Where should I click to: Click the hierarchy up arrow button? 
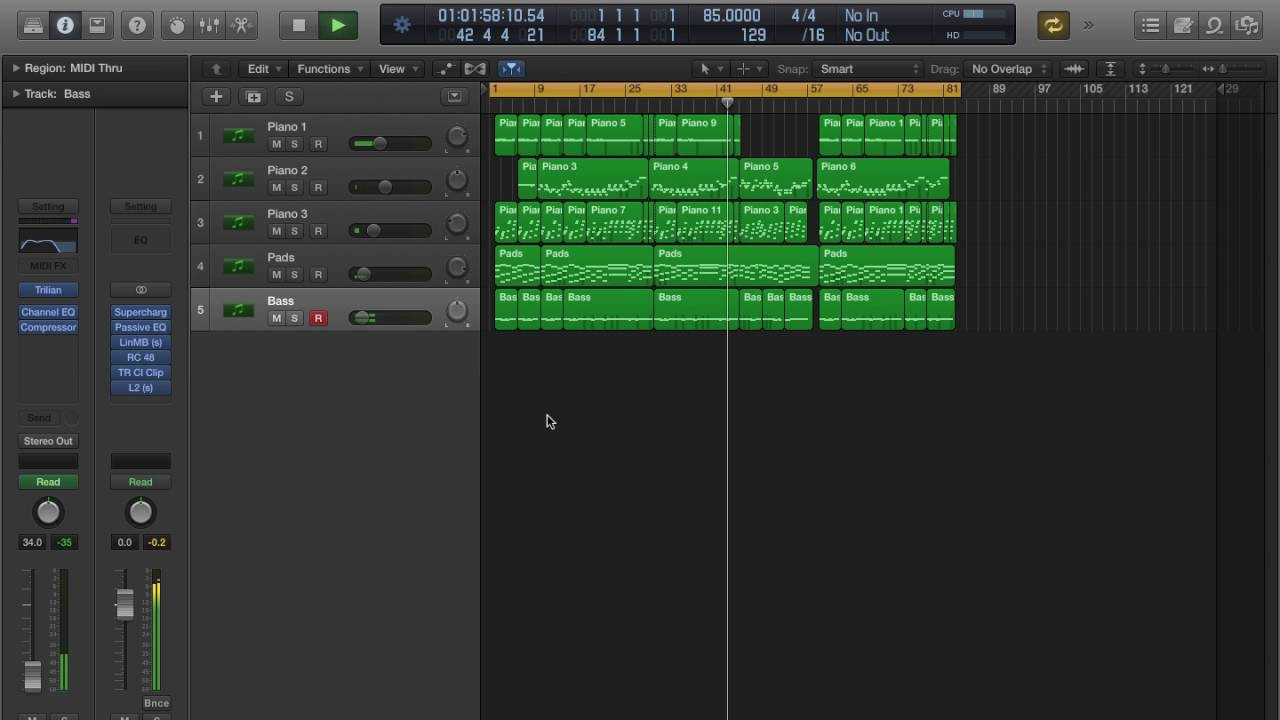click(216, 69)
